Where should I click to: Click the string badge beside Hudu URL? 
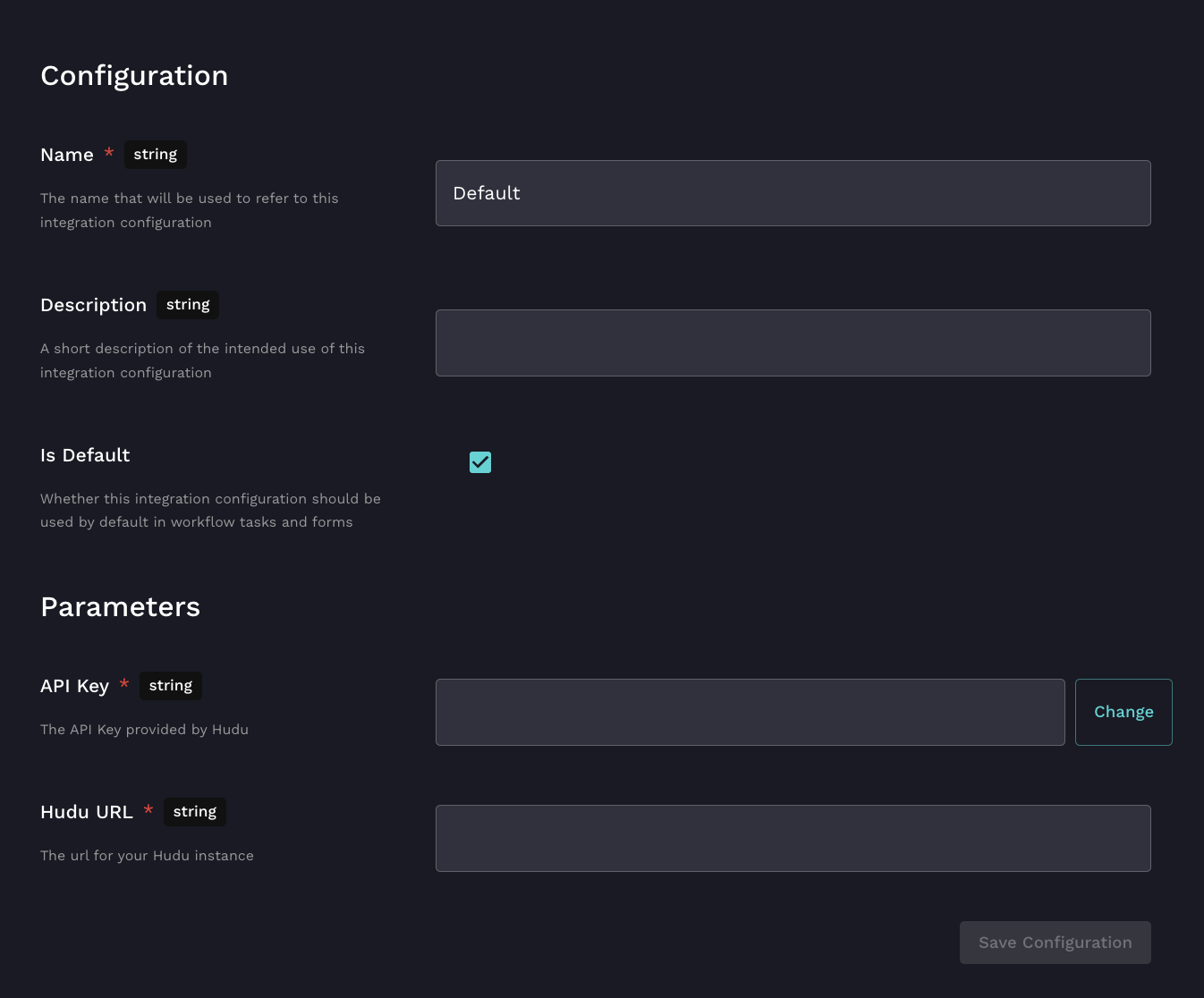pyautogui.click(x=195, y=812)
